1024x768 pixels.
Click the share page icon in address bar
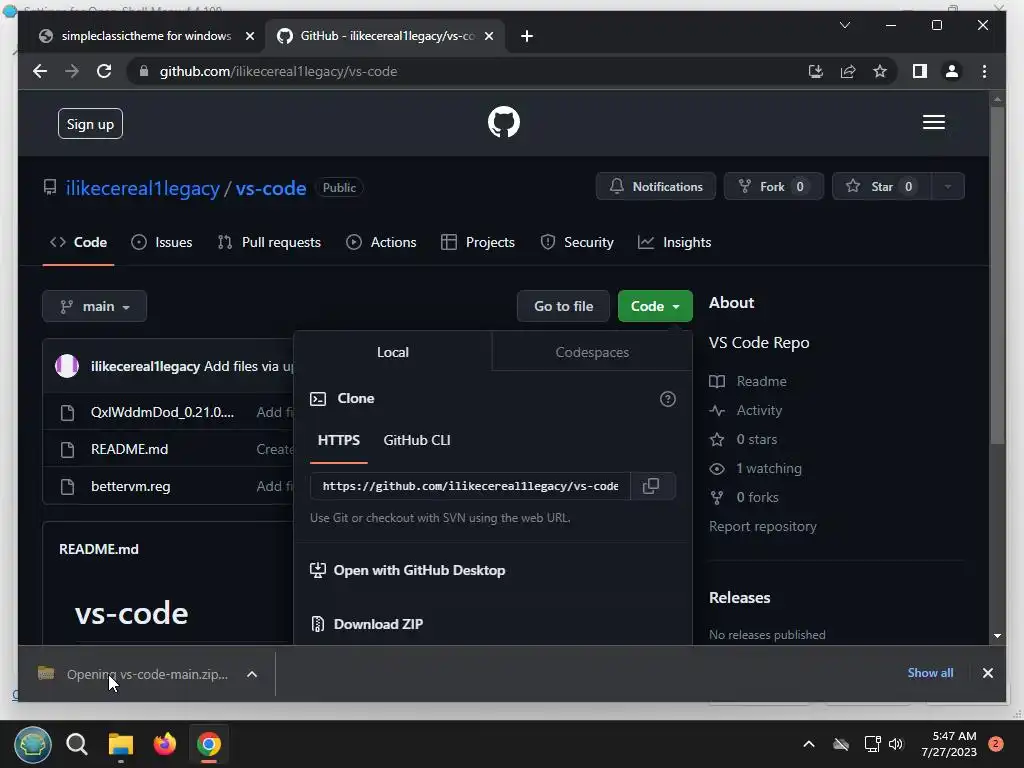(x=848, y=71)
